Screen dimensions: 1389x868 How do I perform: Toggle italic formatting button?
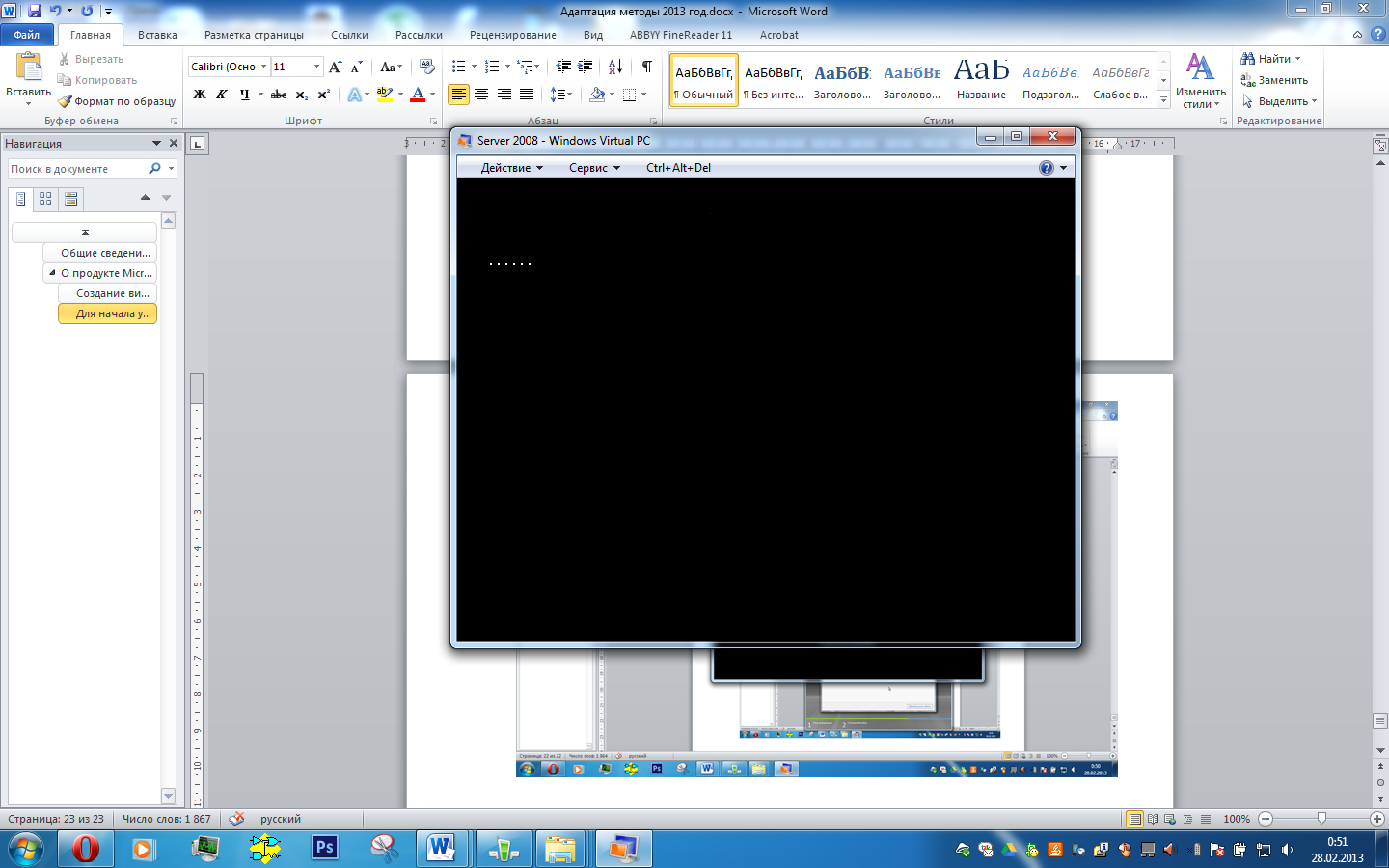[x=222, y=95]
